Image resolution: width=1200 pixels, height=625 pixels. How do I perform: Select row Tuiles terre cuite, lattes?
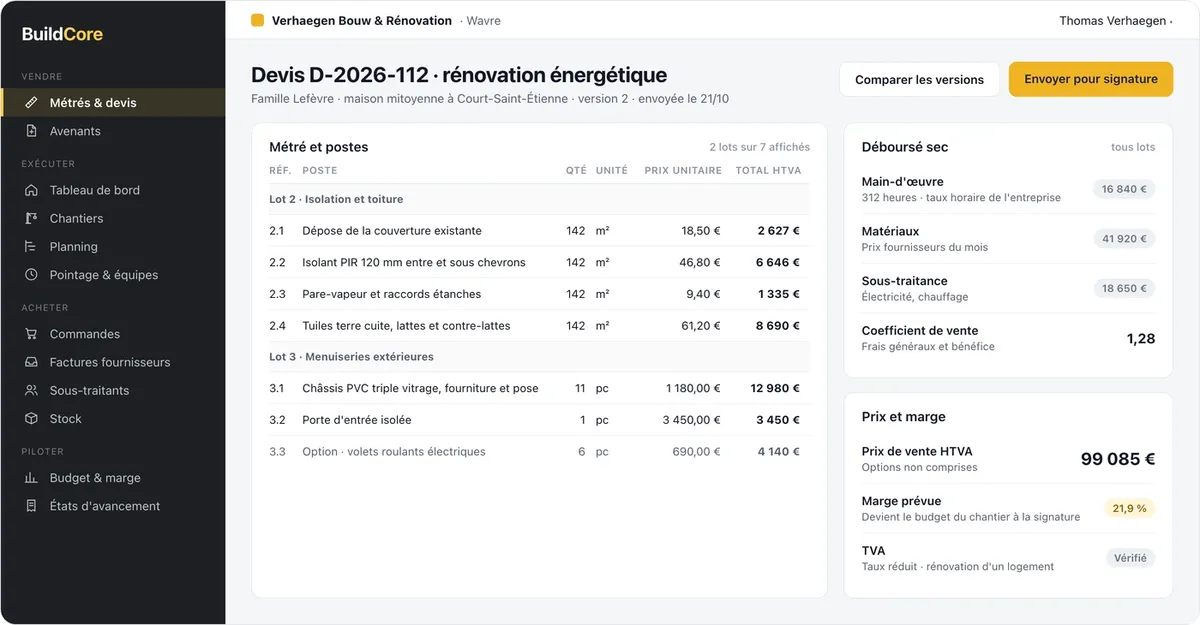pyautogui.click(x=539, y=326)
